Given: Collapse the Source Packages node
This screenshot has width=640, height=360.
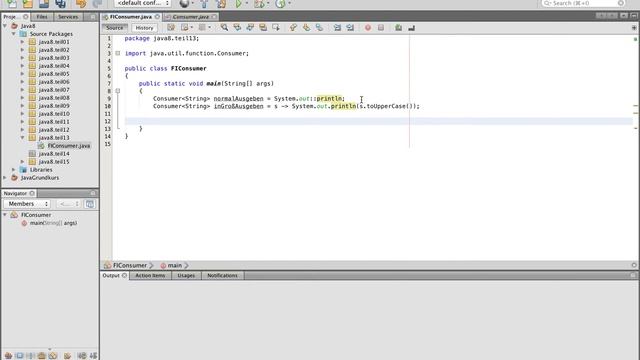Looking at the screenshot, I should click(14, 34).
